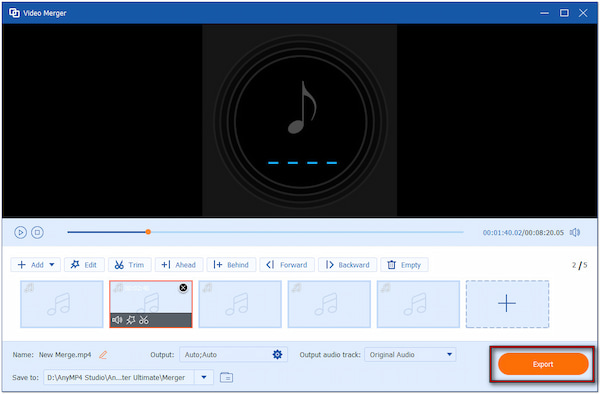Open output settings with the gear icon
Image resolution: width=600 pixels, height=394 pixels.
(277, 355)
